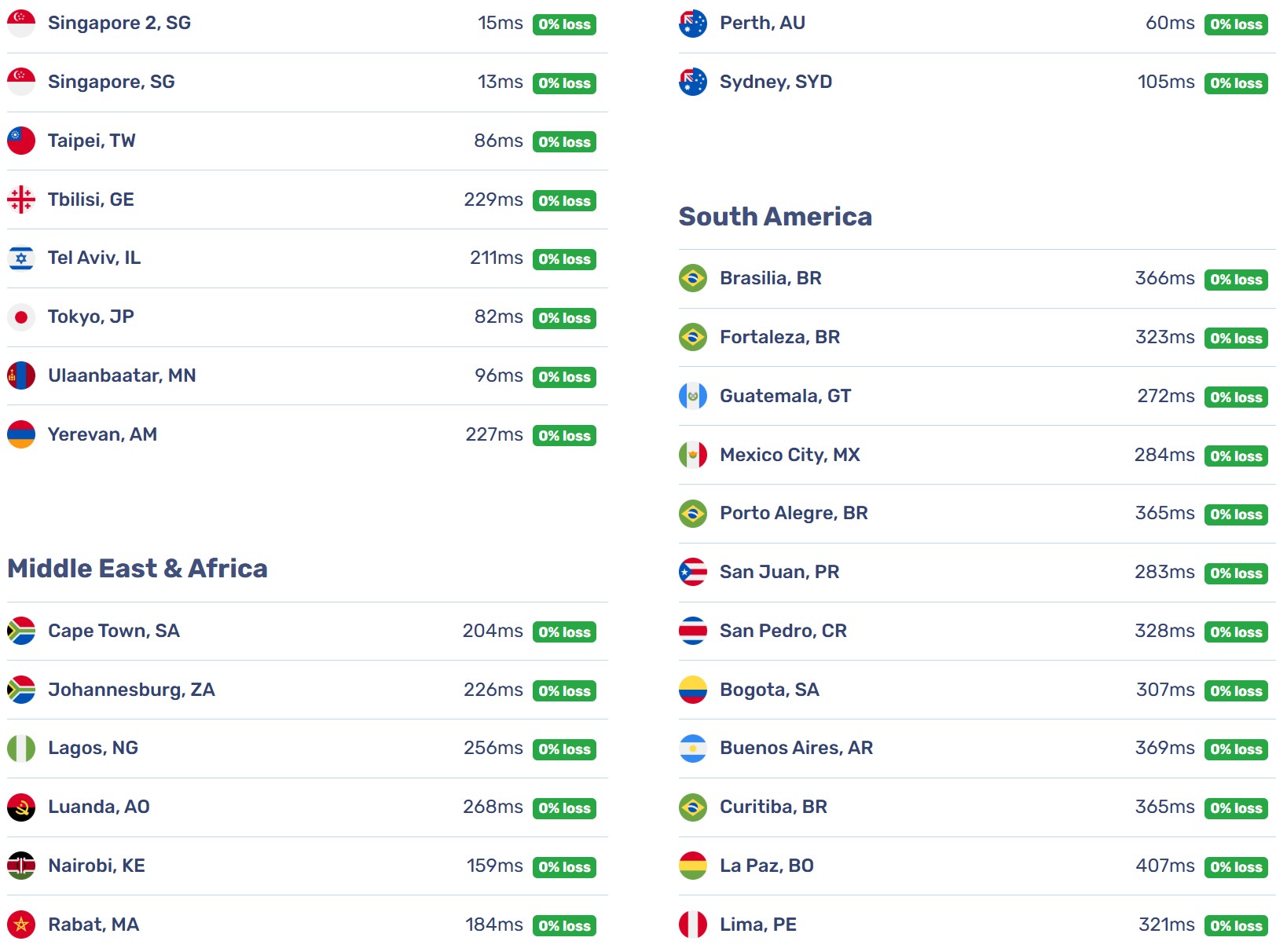
Task: Click the Australia flag icon beside Perth
Action: click(x=693, y=24)
